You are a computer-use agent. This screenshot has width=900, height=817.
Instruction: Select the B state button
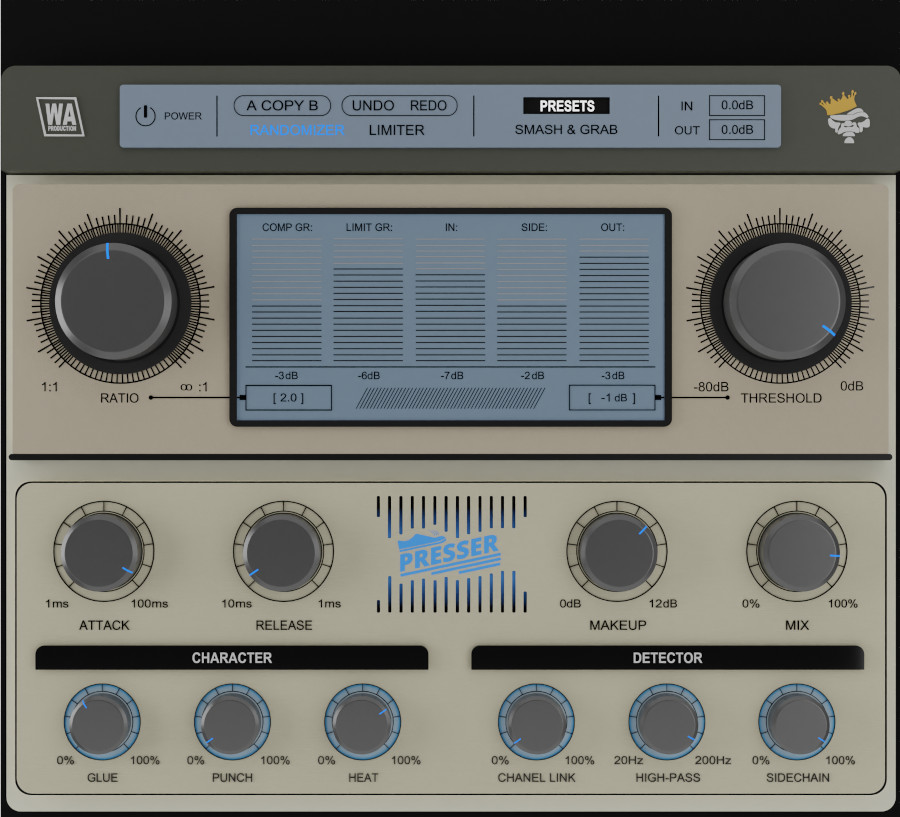tap(313, 106)
